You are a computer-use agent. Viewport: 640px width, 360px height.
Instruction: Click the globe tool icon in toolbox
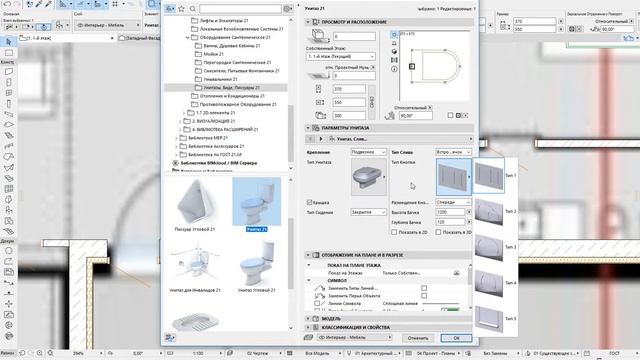(x=9, y=325)
